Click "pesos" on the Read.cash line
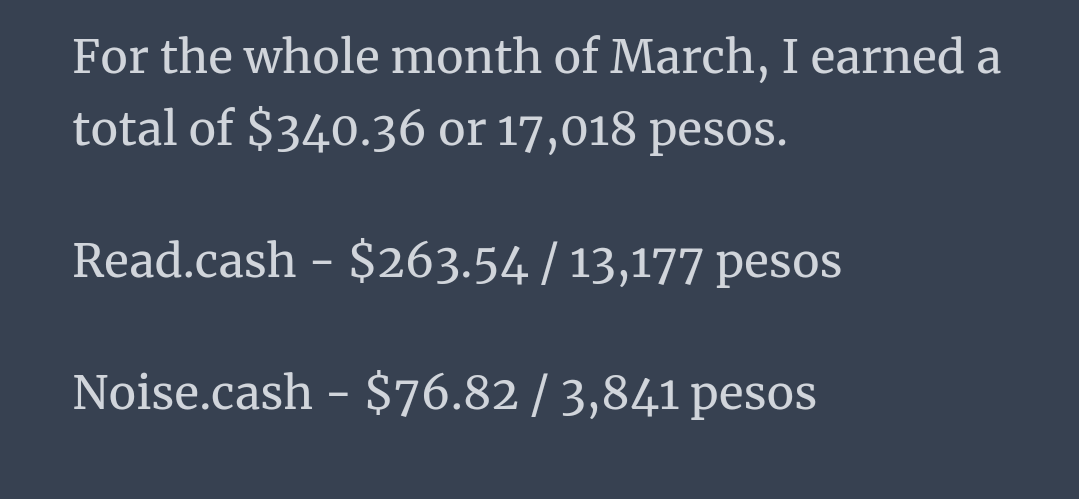The height and width of the screenshot is (499, 1079). tap(779, 265)
